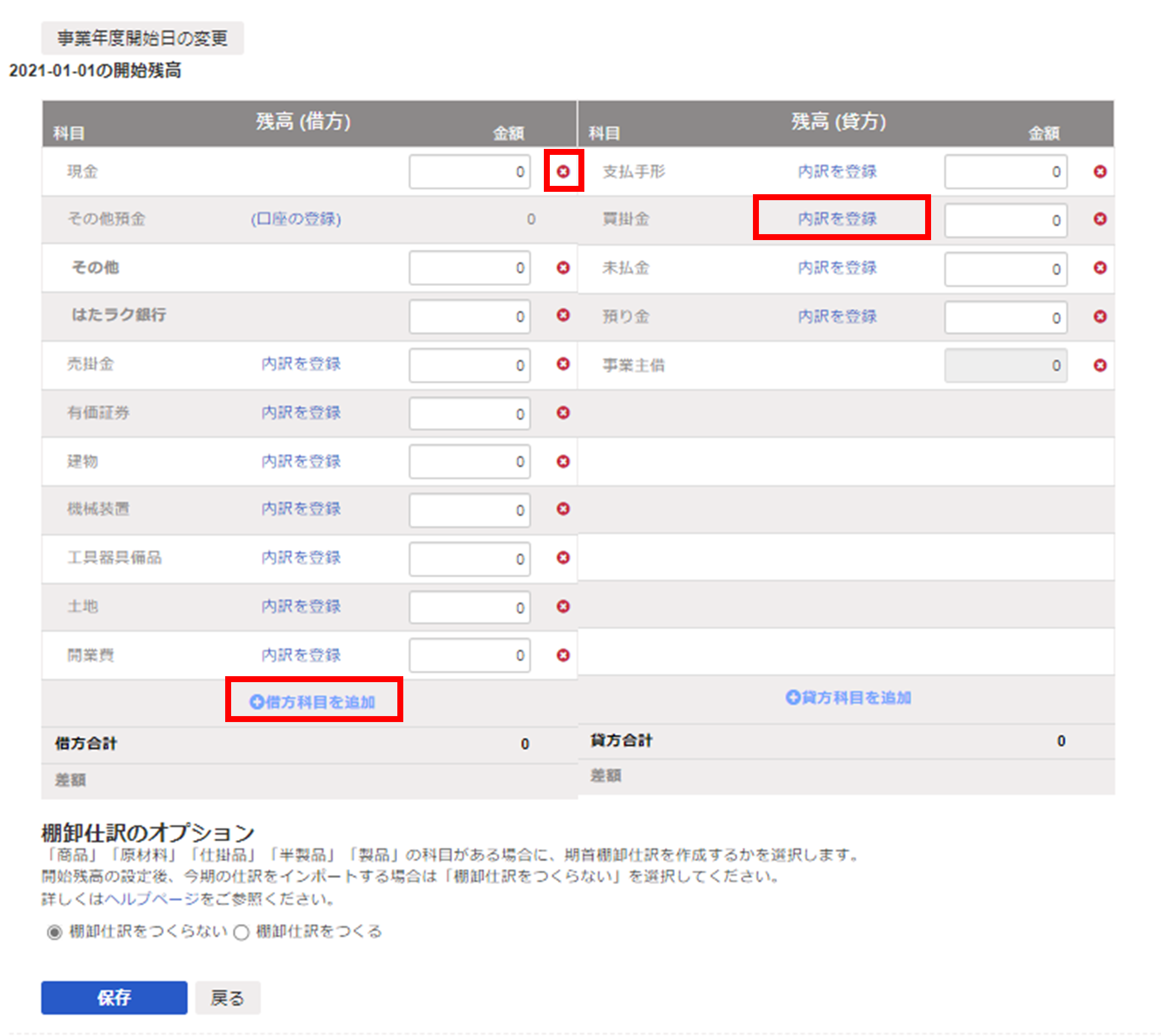Focus the 土地 amount field
This screenshot has height=1036, width=1161.
point(470,608)
